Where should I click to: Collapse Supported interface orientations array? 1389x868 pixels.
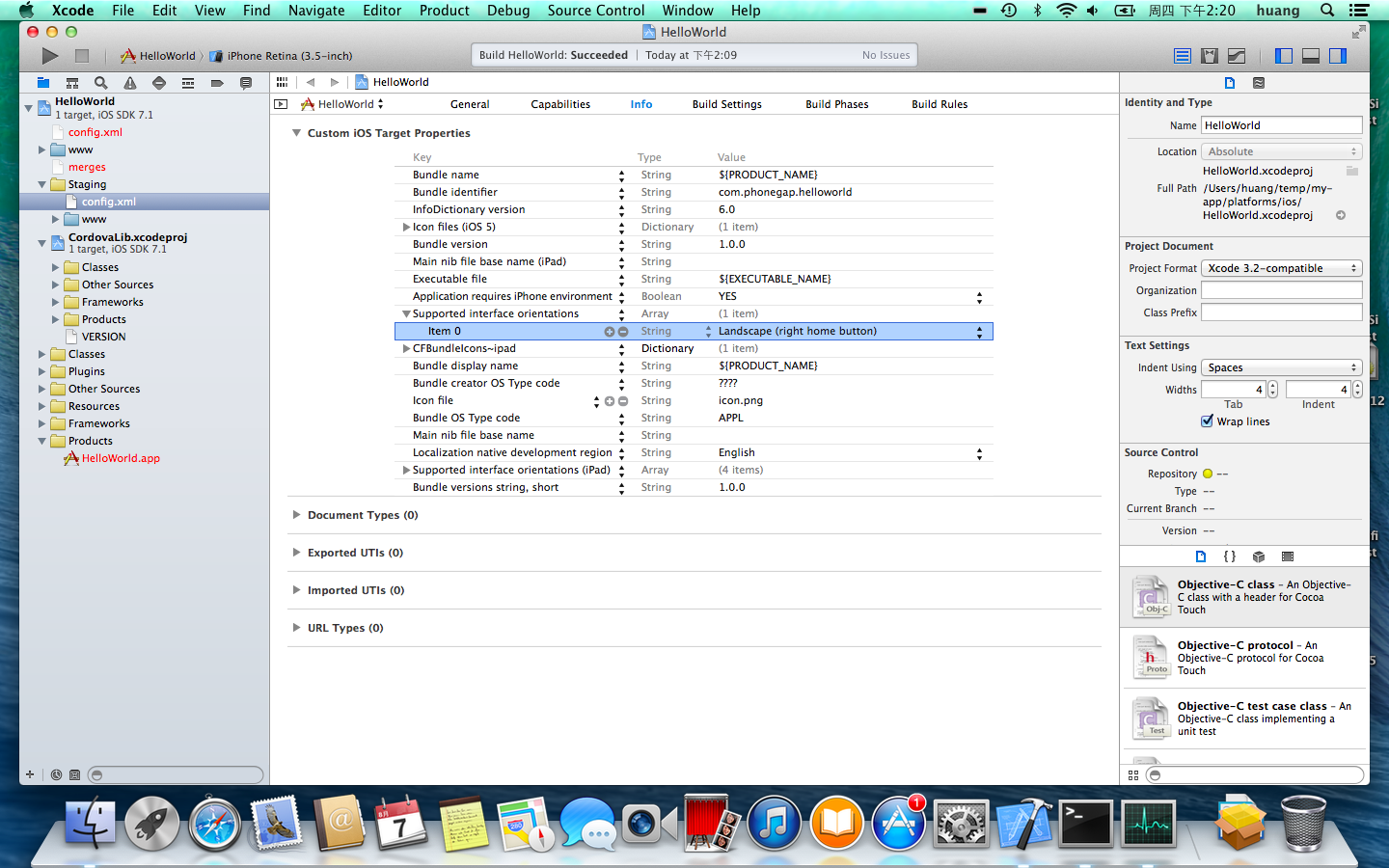point(406,314)
